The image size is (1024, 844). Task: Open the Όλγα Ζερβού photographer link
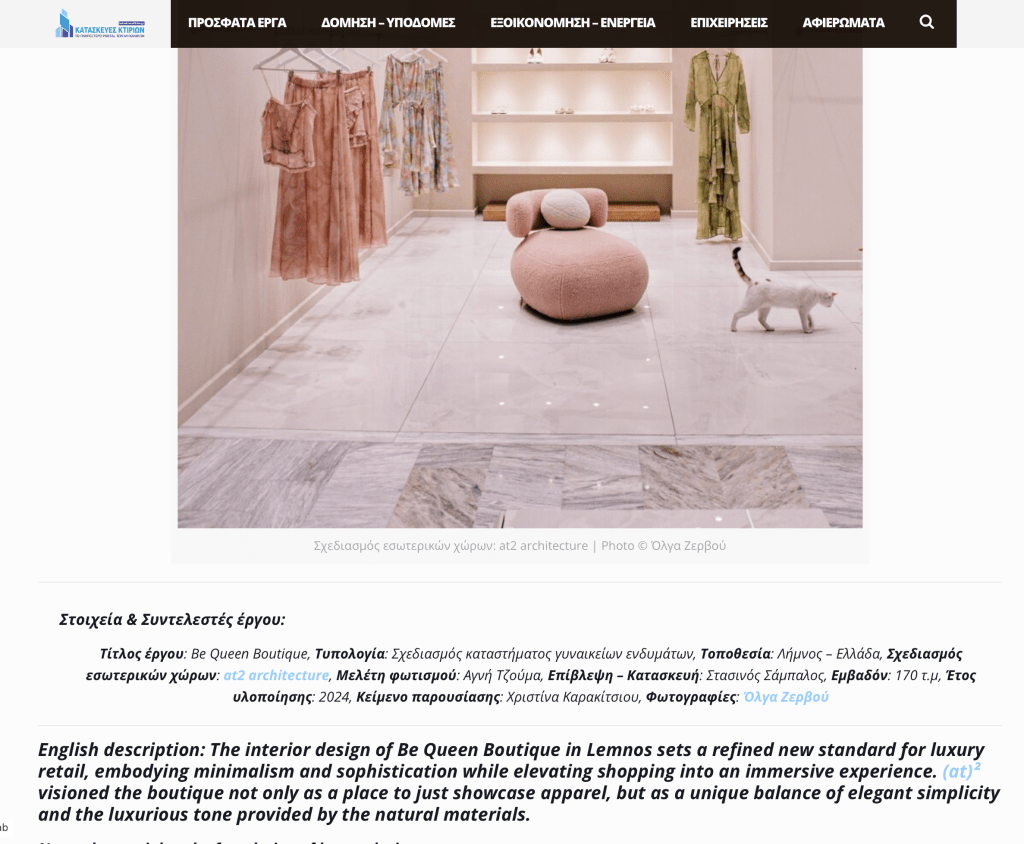tap(786, 696)
